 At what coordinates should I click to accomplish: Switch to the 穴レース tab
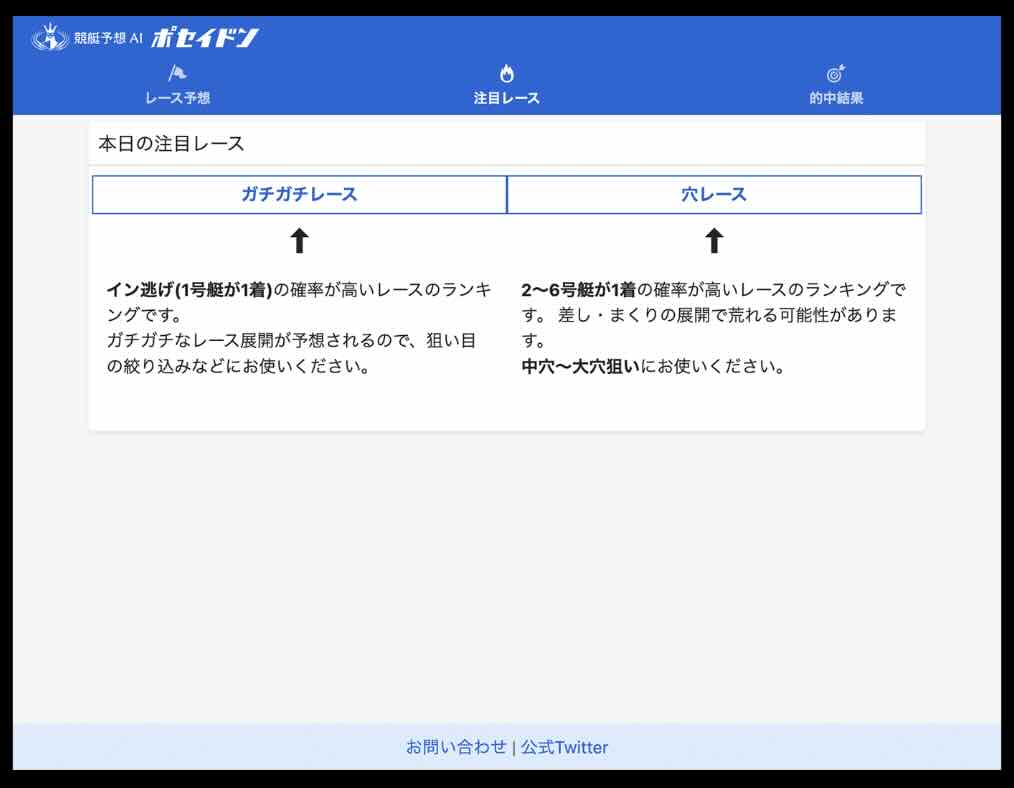click(x=713, y=194)
